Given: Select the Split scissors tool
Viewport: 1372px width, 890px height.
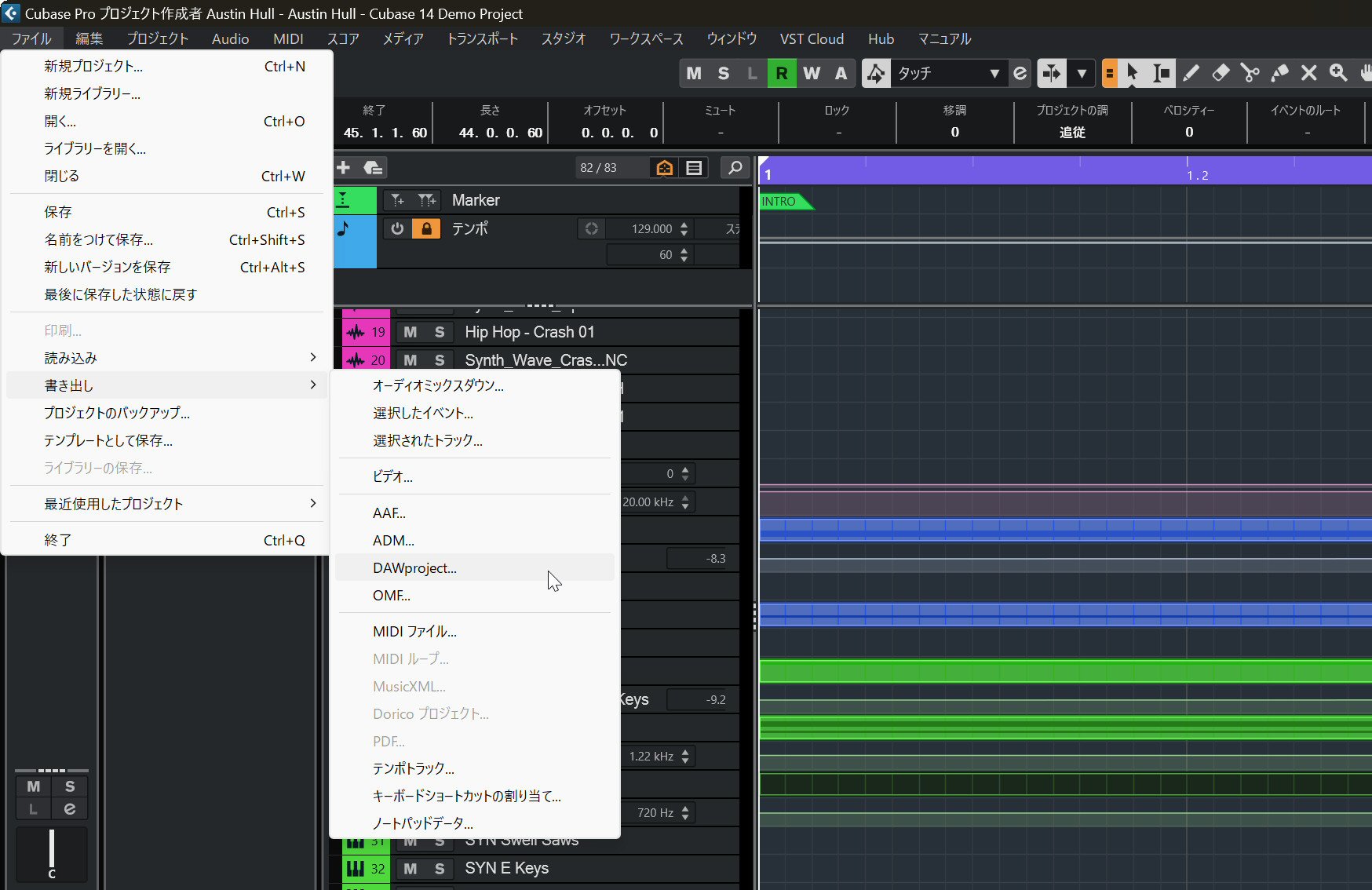Looking at the screenshot, I should [x=1250, y=74].
